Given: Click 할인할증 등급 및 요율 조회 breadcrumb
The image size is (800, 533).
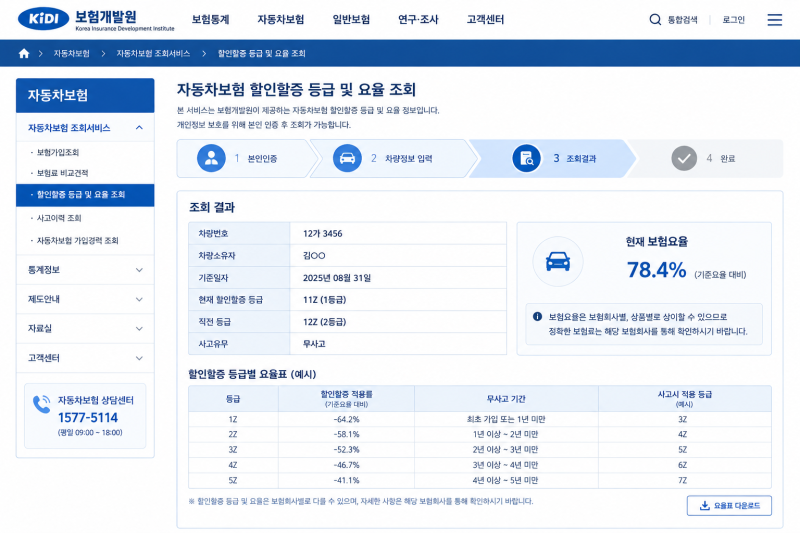Looking at the screenshot, I should click(x=261, y=54).
